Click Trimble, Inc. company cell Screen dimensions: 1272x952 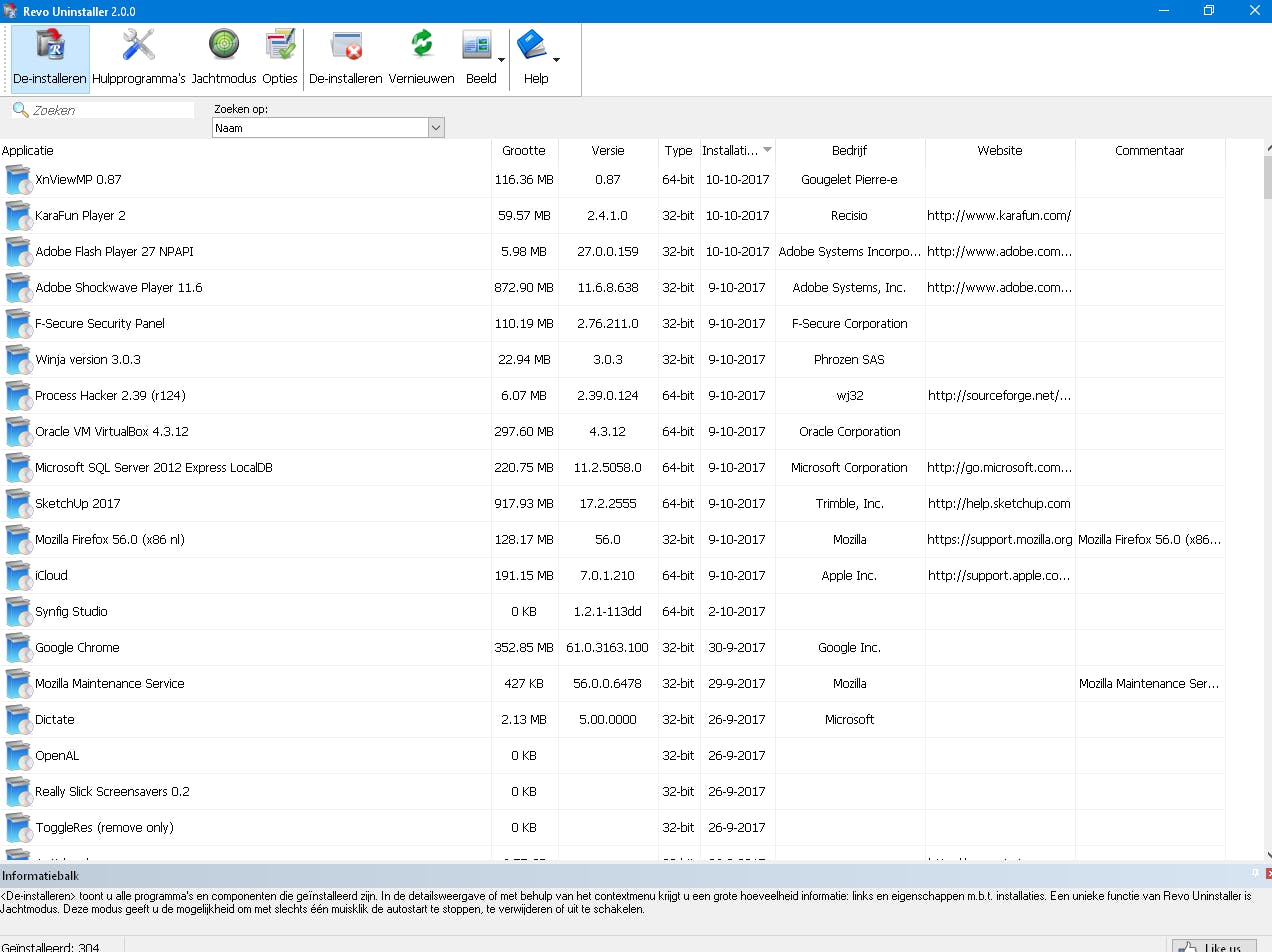tap(849, 503)
